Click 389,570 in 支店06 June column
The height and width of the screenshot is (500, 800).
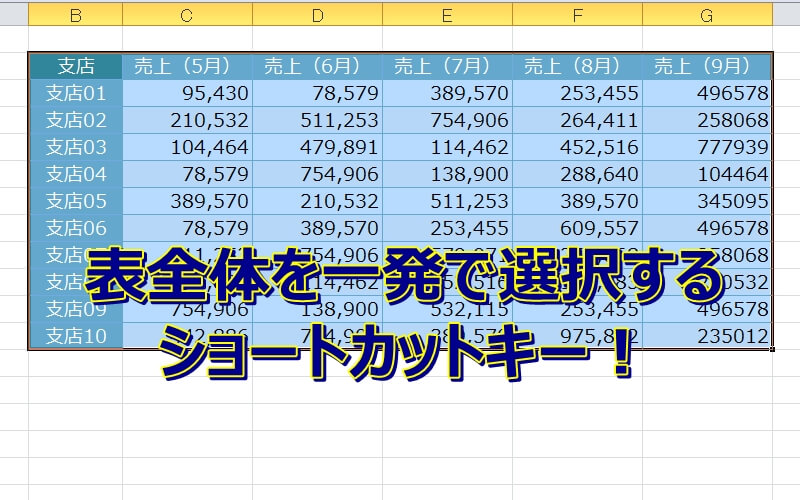tap(317, 228)
